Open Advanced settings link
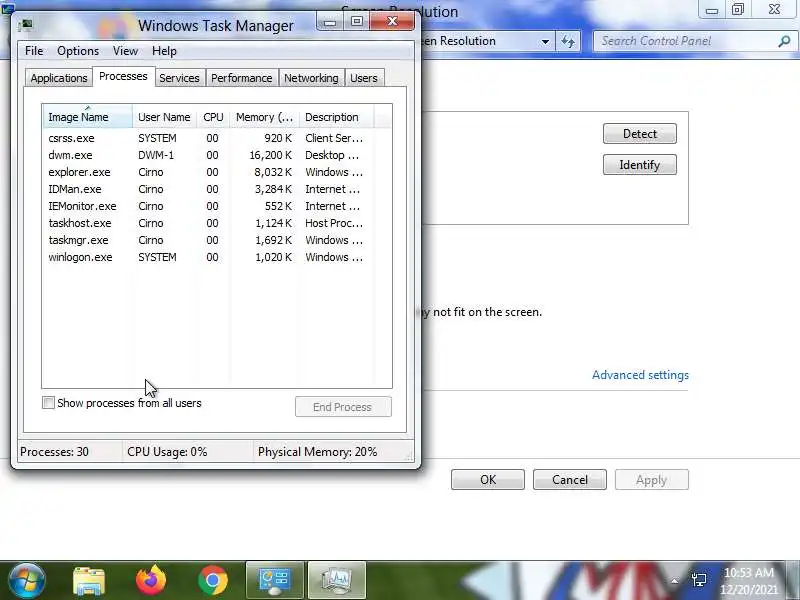Viewport: 800px width, 600px height. coord(640,375)
